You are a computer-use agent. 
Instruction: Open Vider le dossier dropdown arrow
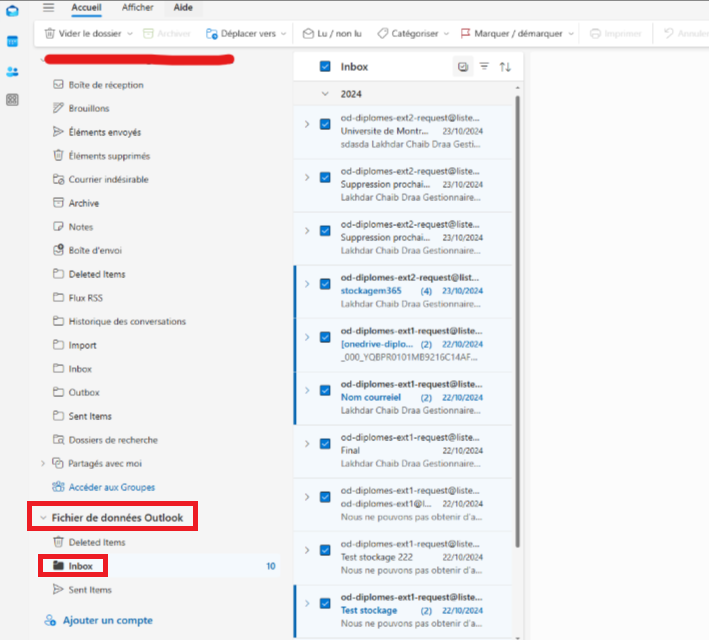pos(130,33)
